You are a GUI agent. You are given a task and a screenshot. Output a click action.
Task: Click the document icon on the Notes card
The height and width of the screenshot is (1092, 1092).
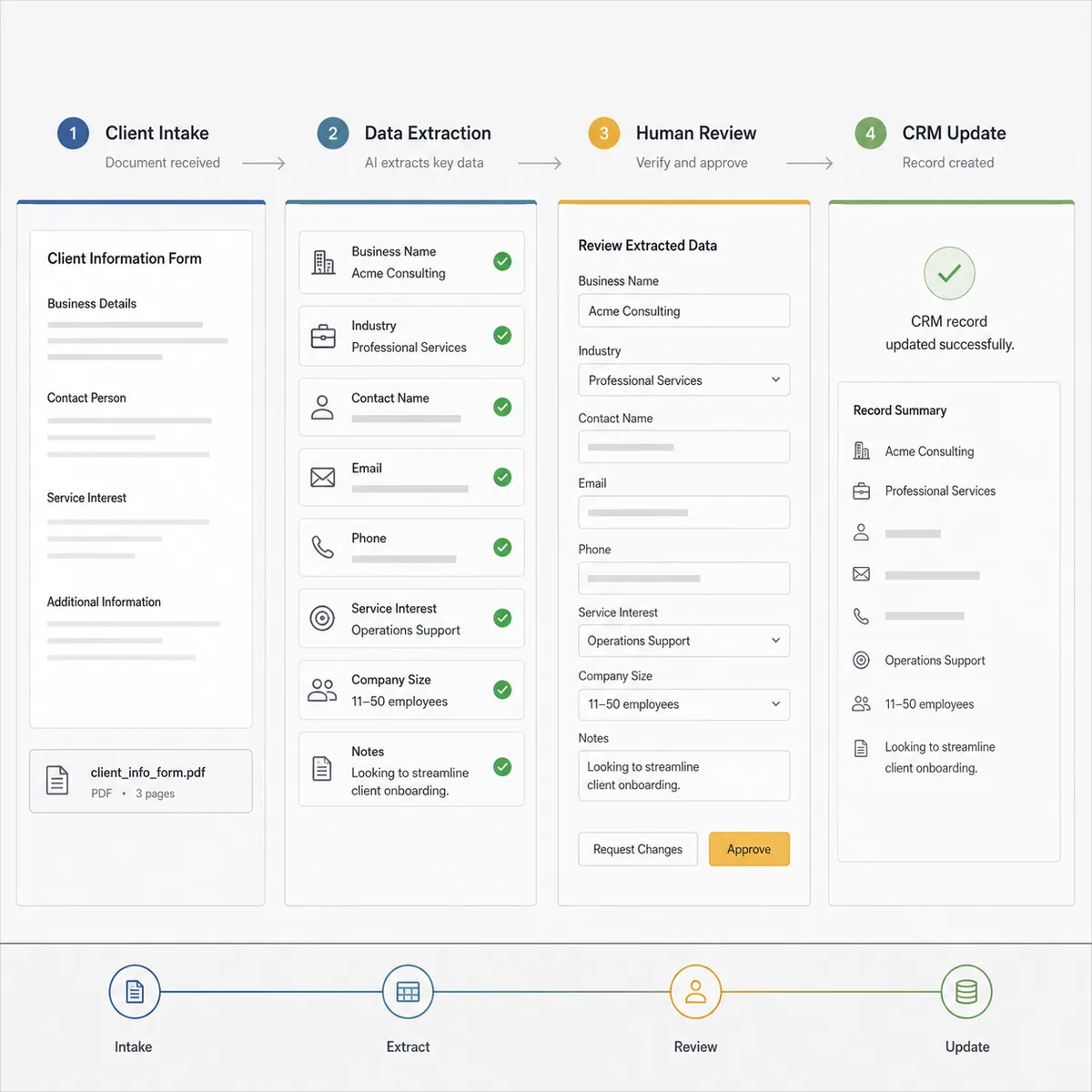322,768
